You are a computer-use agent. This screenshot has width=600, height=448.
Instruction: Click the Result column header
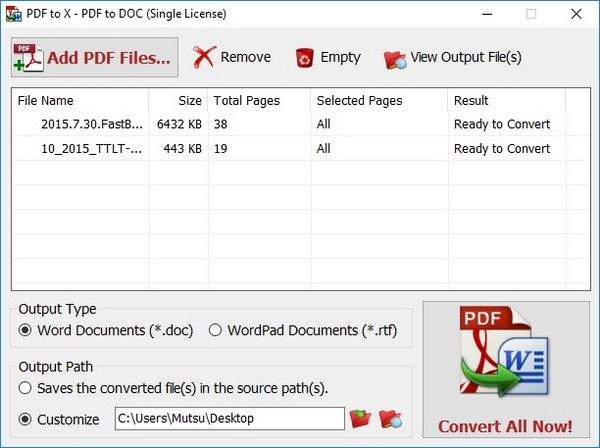click(x=507, y=101)
